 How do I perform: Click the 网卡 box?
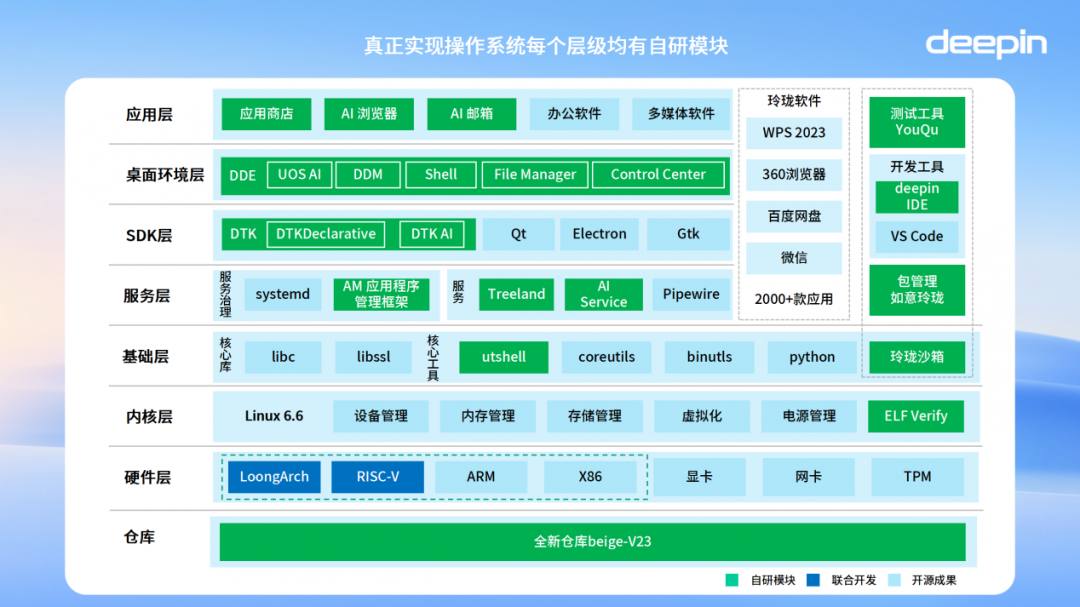tap(808, 477)
